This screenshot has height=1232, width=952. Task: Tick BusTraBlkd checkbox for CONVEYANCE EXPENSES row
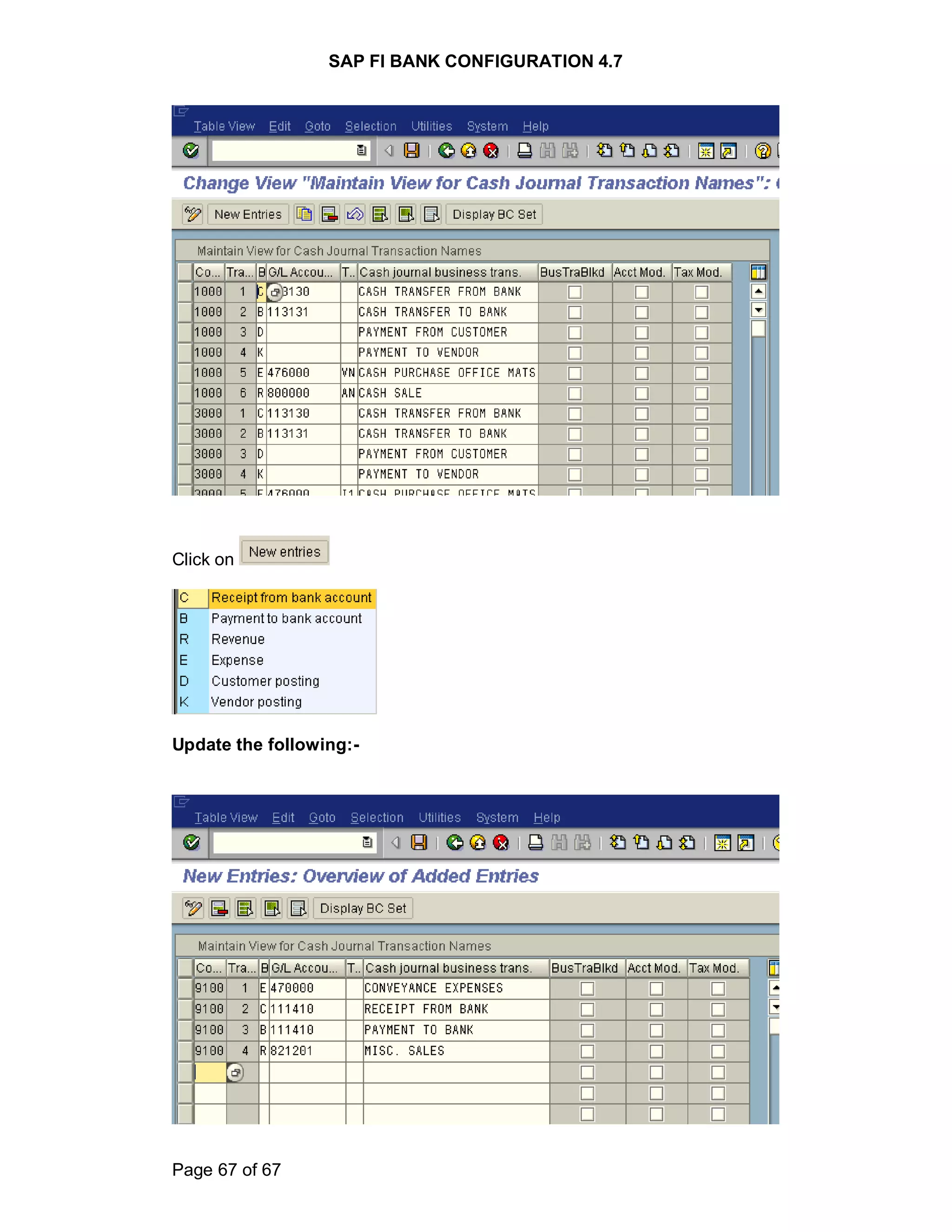pyautogui.click(x=588, y=989)
